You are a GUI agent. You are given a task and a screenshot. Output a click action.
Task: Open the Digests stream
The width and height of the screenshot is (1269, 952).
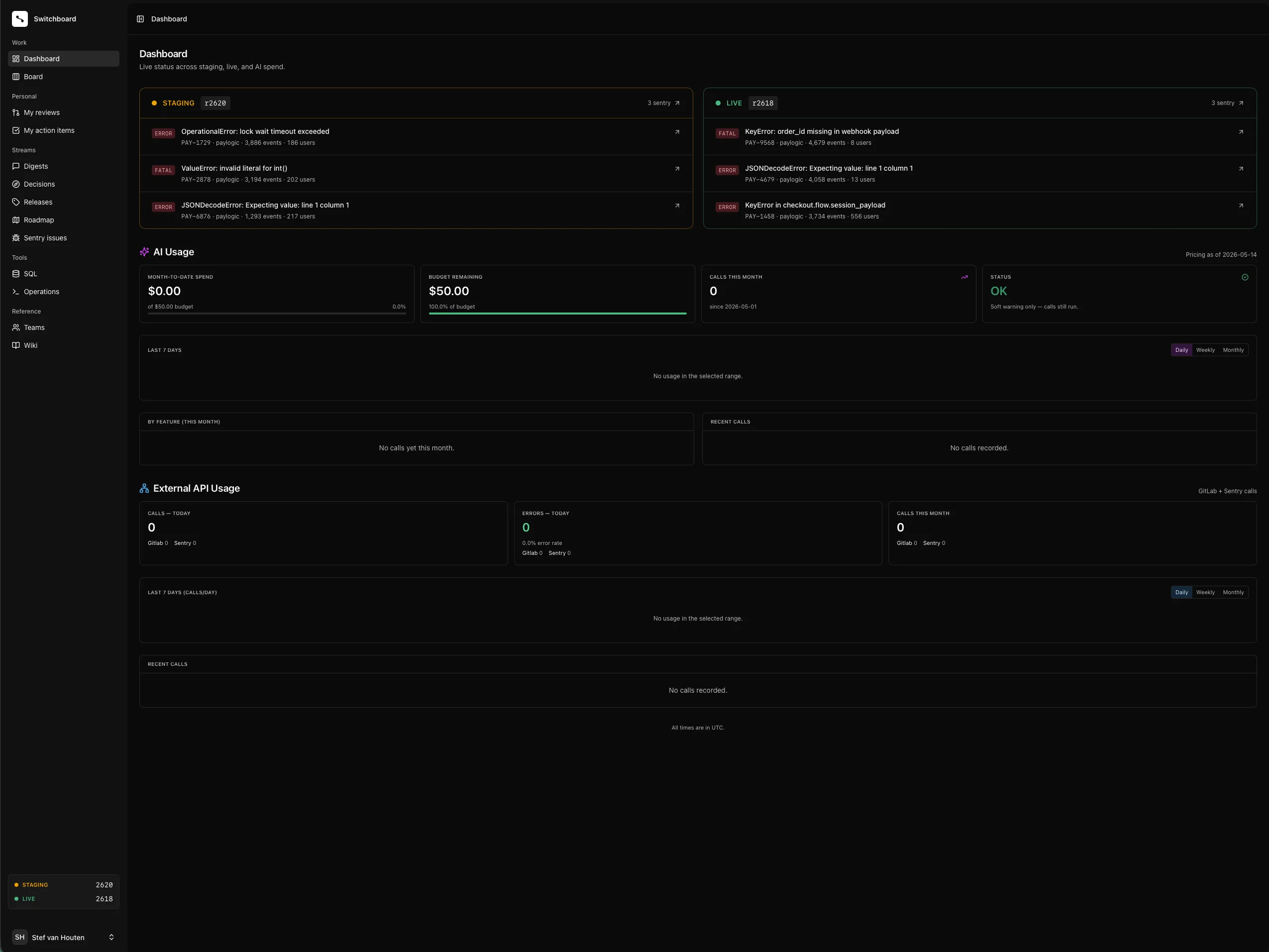click(x=64, y=166)
